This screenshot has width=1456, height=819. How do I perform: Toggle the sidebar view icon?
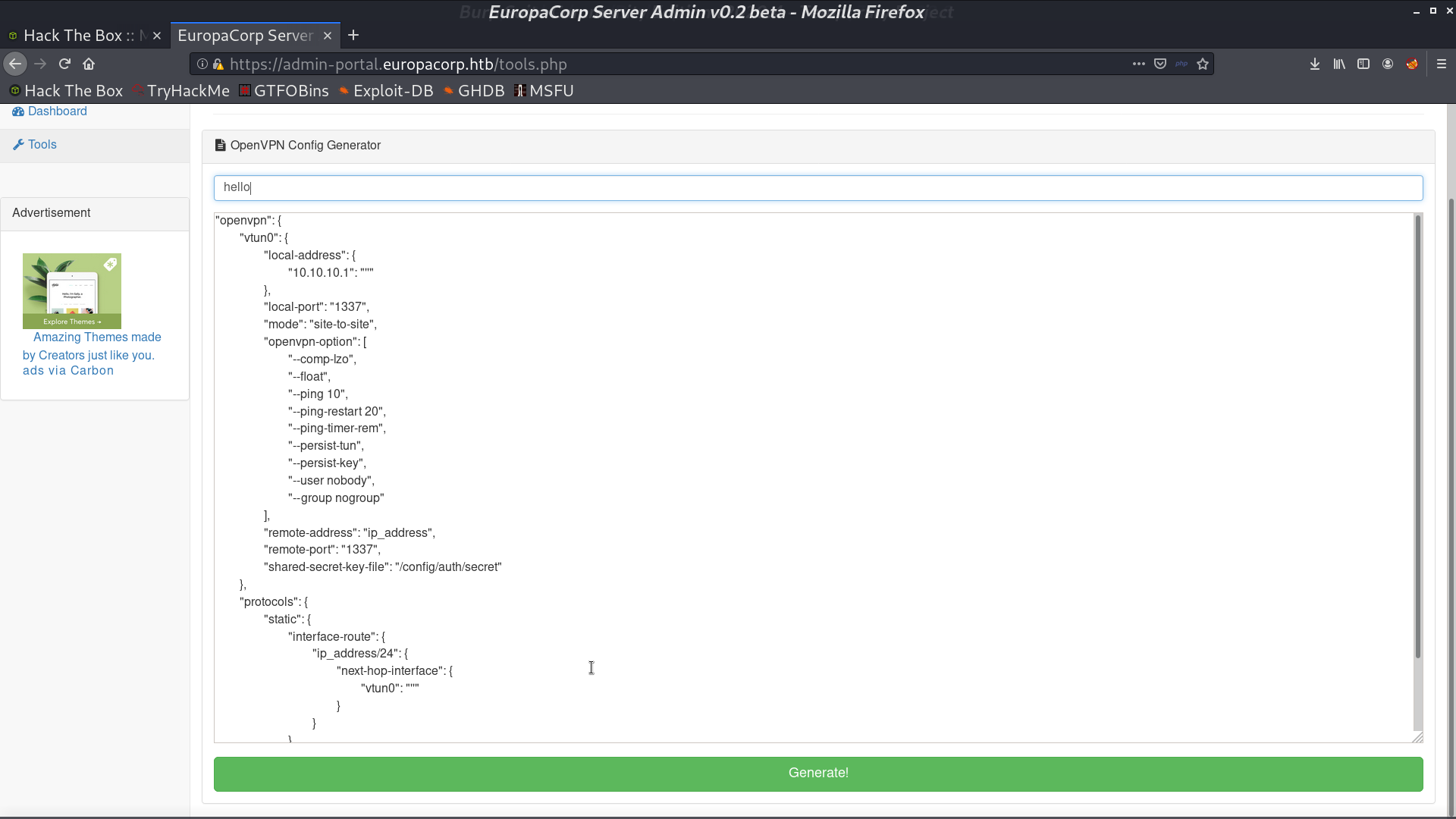(x=1363, y=64)
